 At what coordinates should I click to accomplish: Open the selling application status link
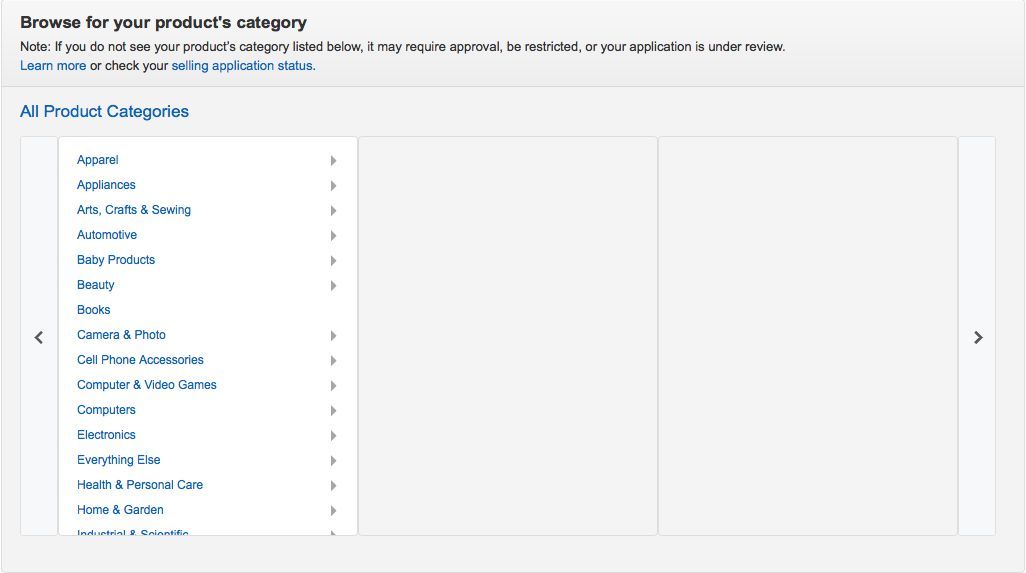click(242, 65)
